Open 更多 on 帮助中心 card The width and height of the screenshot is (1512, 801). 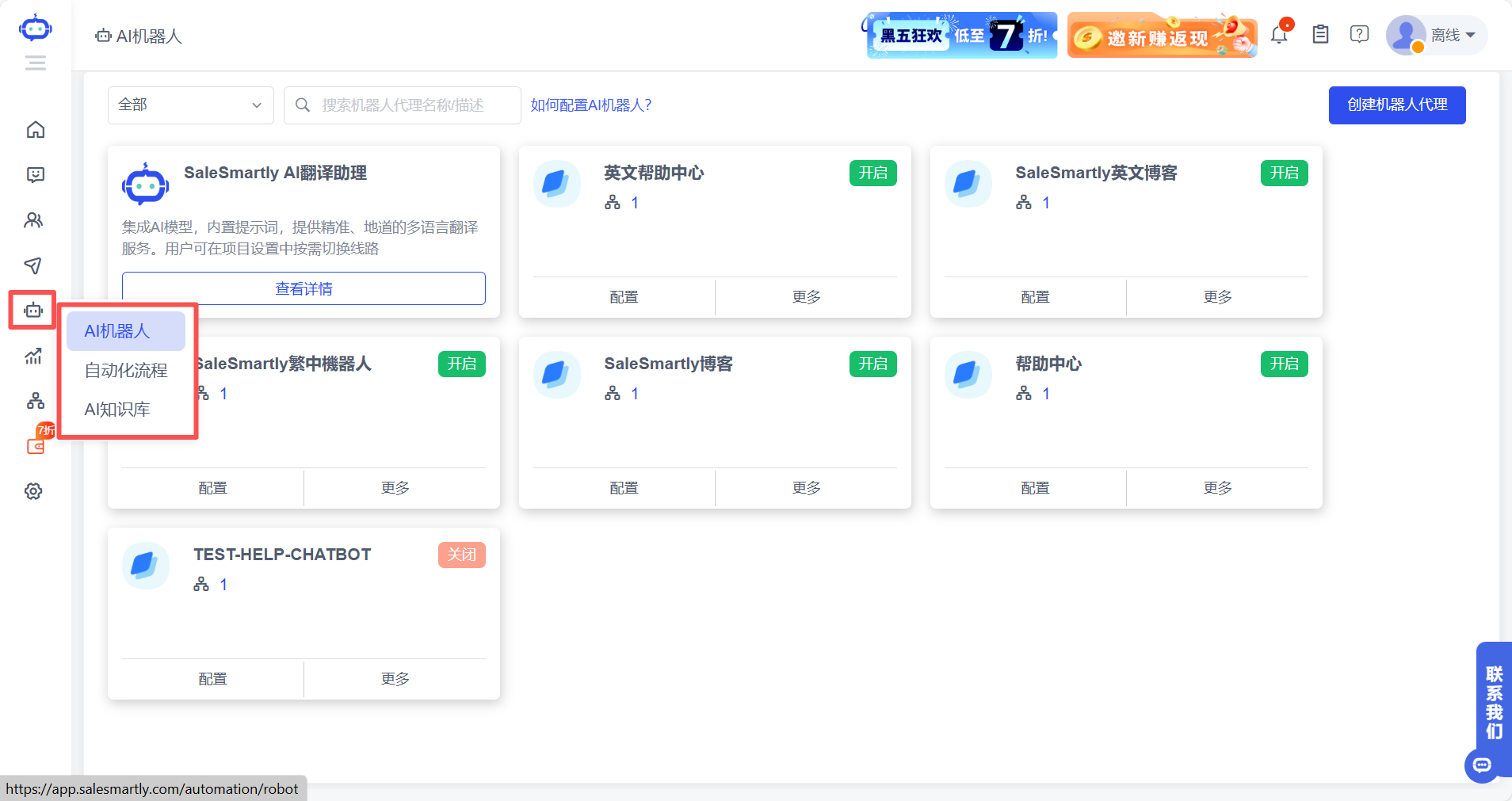1217,488
